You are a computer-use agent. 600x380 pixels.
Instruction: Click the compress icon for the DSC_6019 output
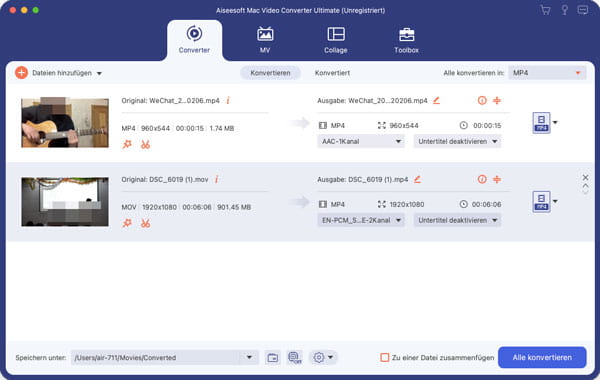[x=497, y=179]
